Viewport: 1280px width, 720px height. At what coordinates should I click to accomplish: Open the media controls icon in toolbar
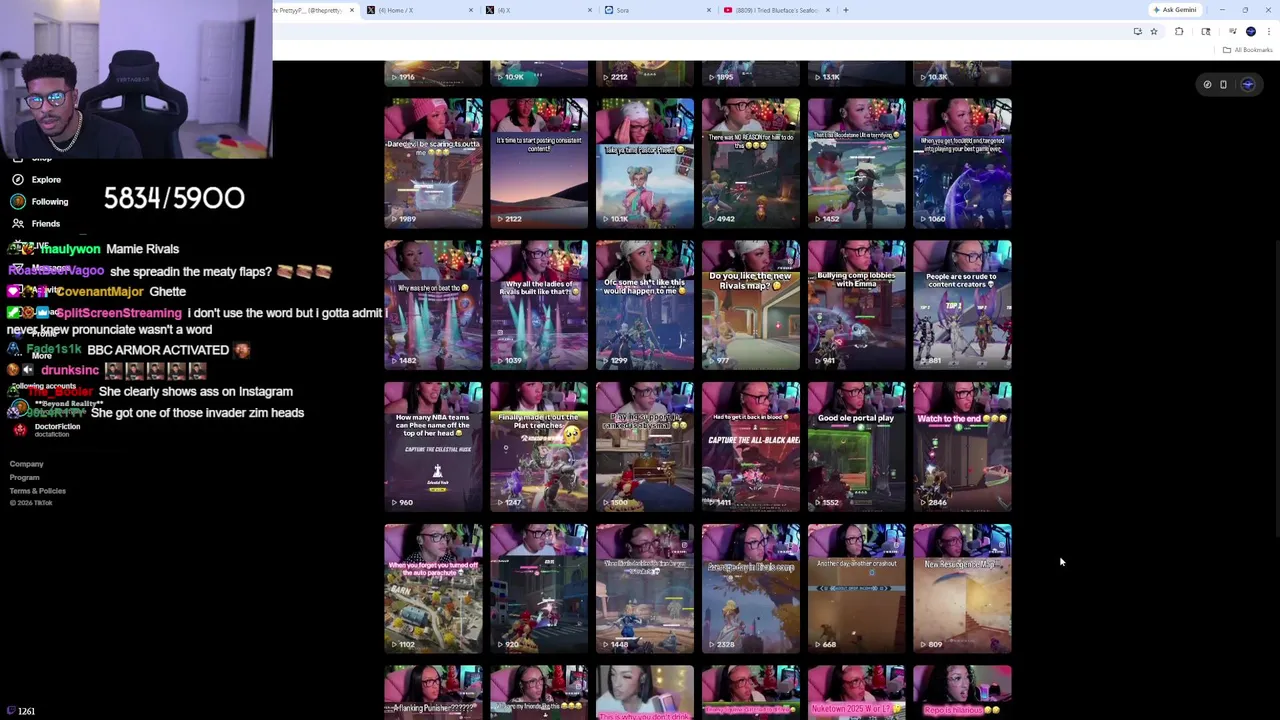coord(1232,32)
